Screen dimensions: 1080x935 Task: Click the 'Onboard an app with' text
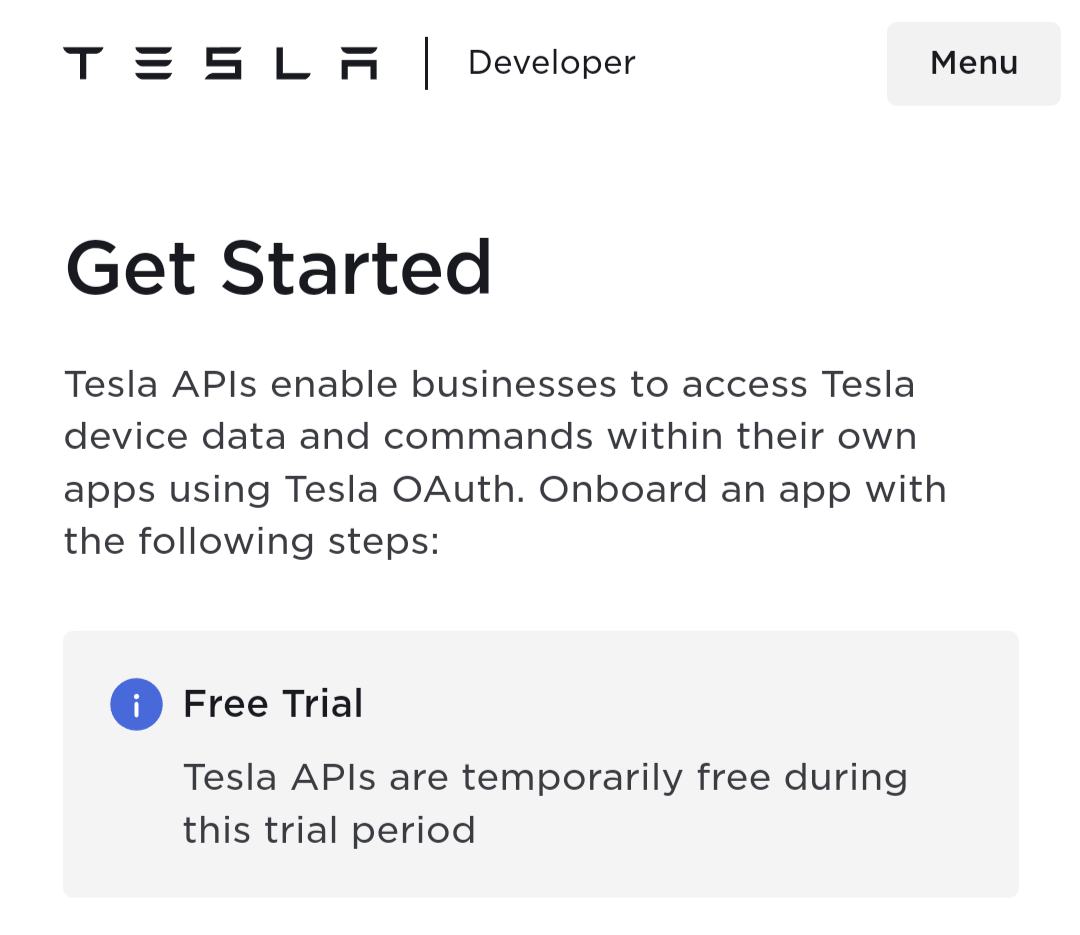pos(742,490)
